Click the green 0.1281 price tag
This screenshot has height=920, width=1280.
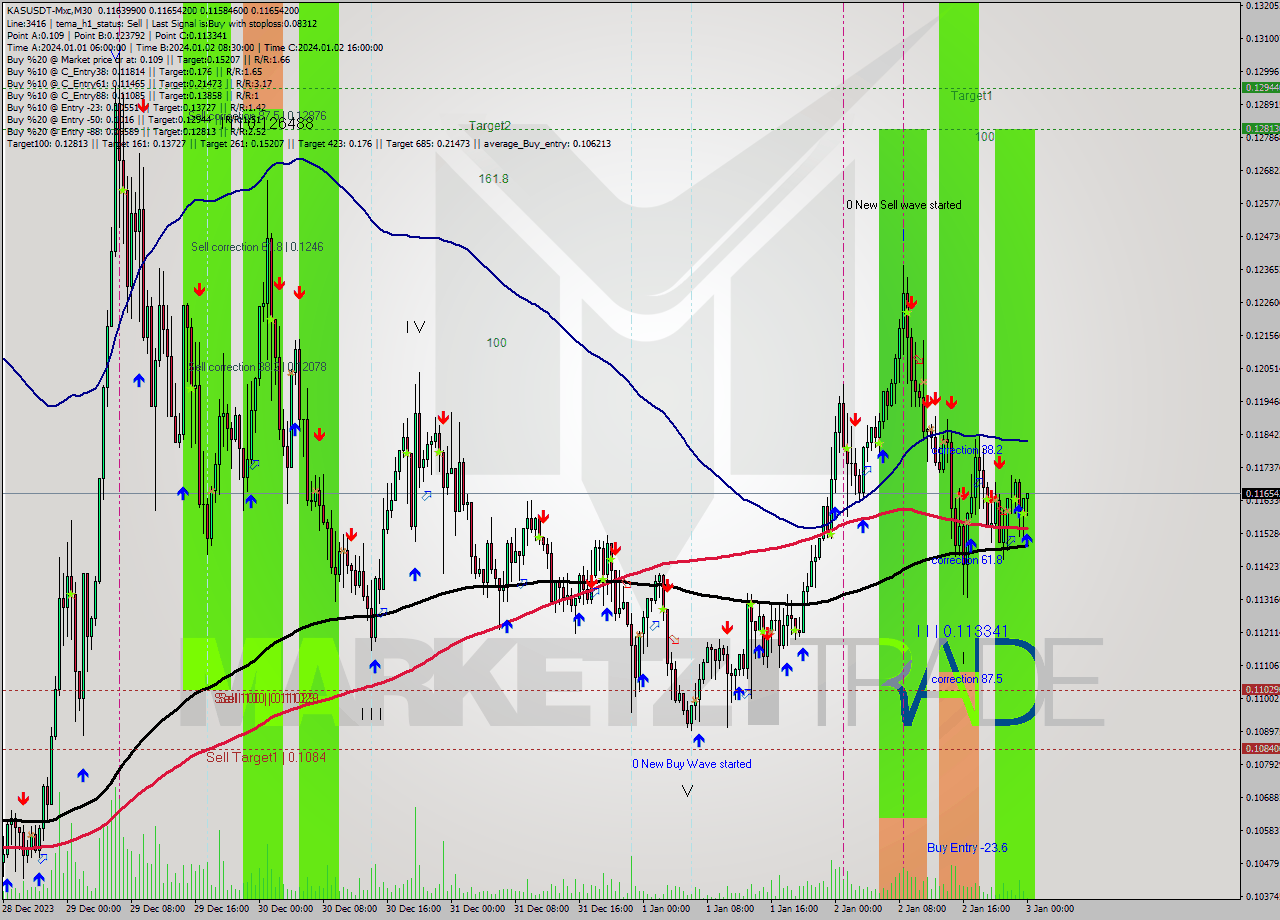pyautogui.click(x=1260, y=129)
